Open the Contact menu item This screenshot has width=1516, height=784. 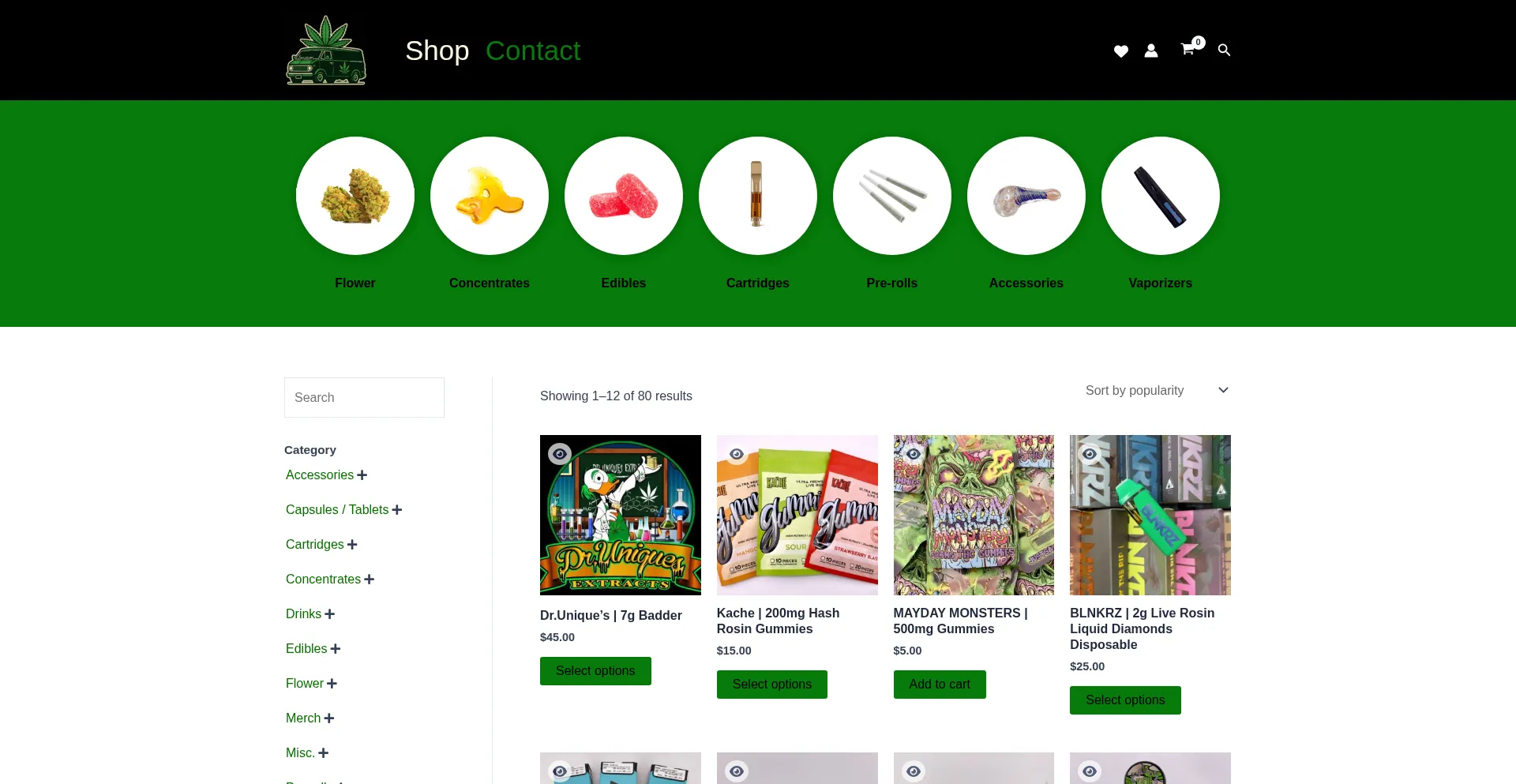pos(533,51)
